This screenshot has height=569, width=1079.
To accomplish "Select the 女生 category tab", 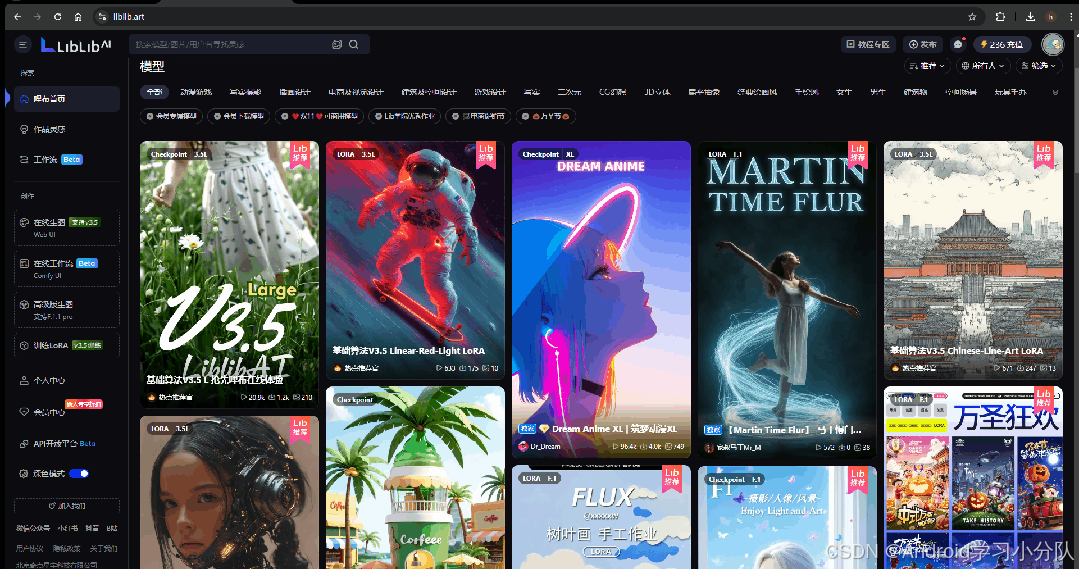I will click(843, 92).
